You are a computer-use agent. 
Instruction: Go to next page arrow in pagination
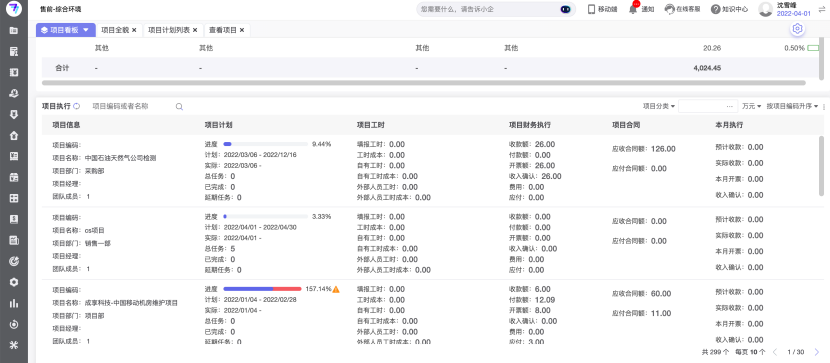[817, 352]
